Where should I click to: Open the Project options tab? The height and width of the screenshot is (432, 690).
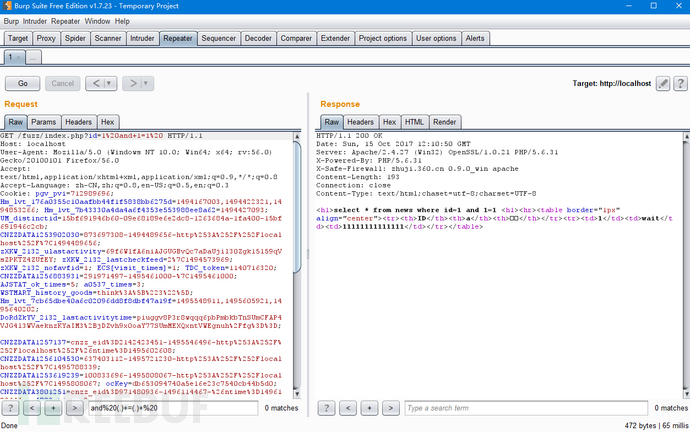[x=383, y=38]
